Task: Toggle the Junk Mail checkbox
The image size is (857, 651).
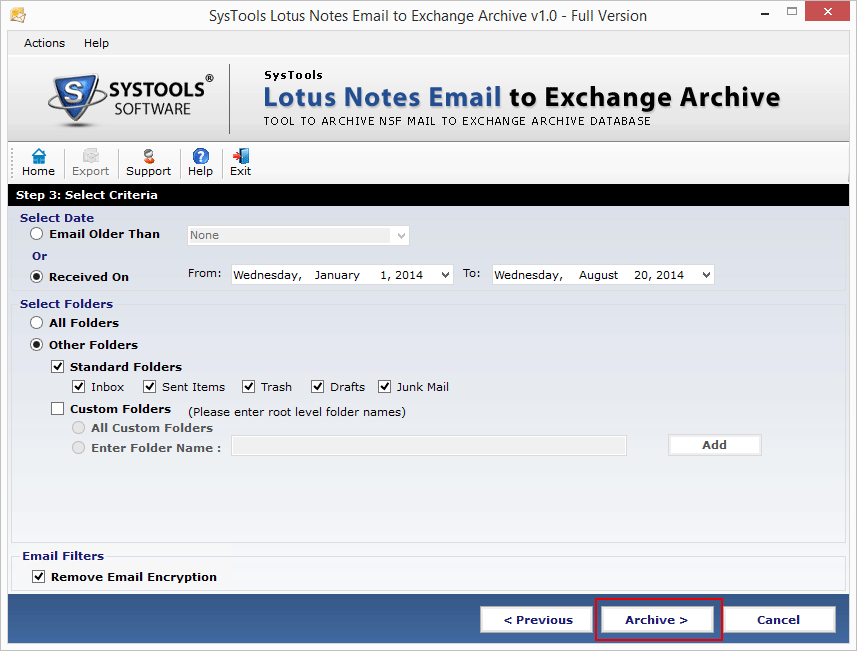Action: [x=385, y=387]
